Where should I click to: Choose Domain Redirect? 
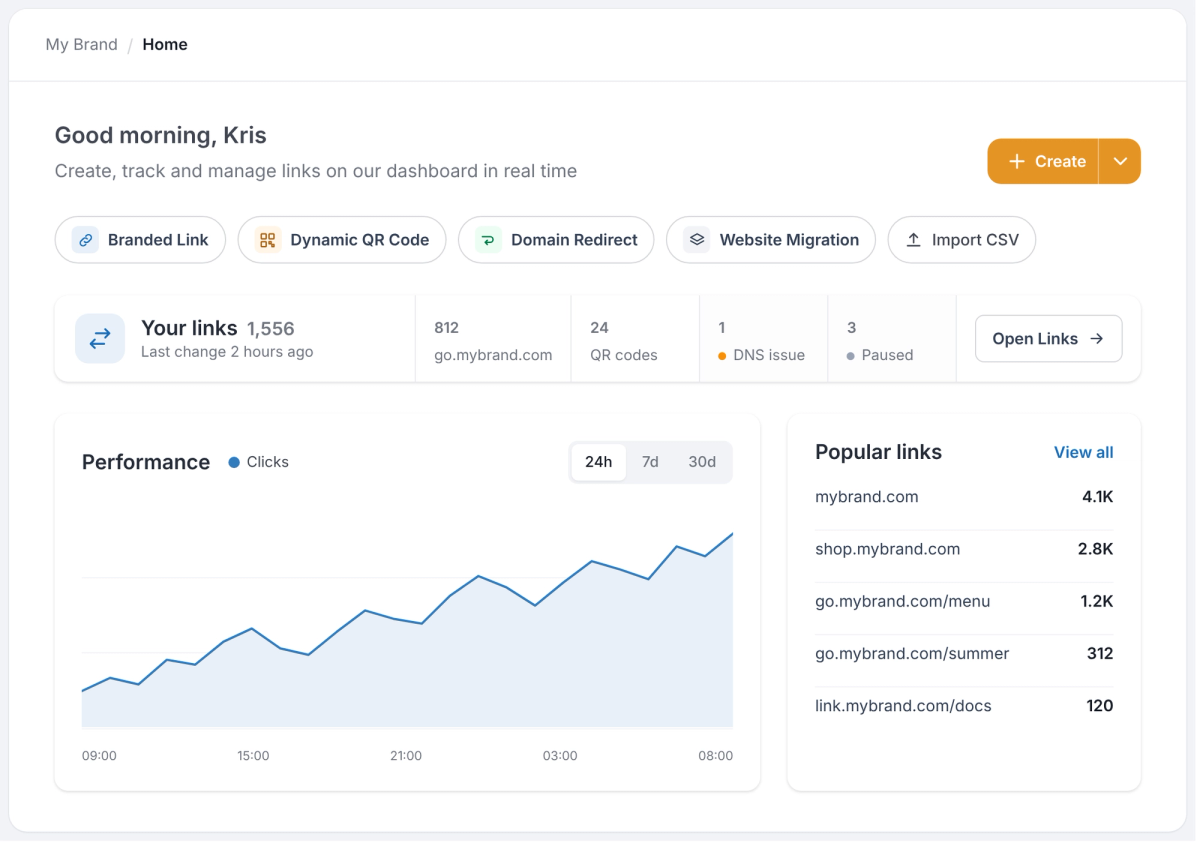556,240
